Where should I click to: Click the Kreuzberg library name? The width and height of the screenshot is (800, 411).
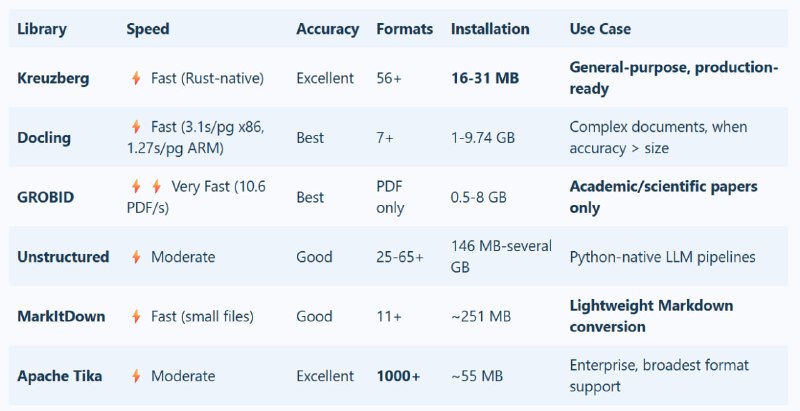point(53,78)
